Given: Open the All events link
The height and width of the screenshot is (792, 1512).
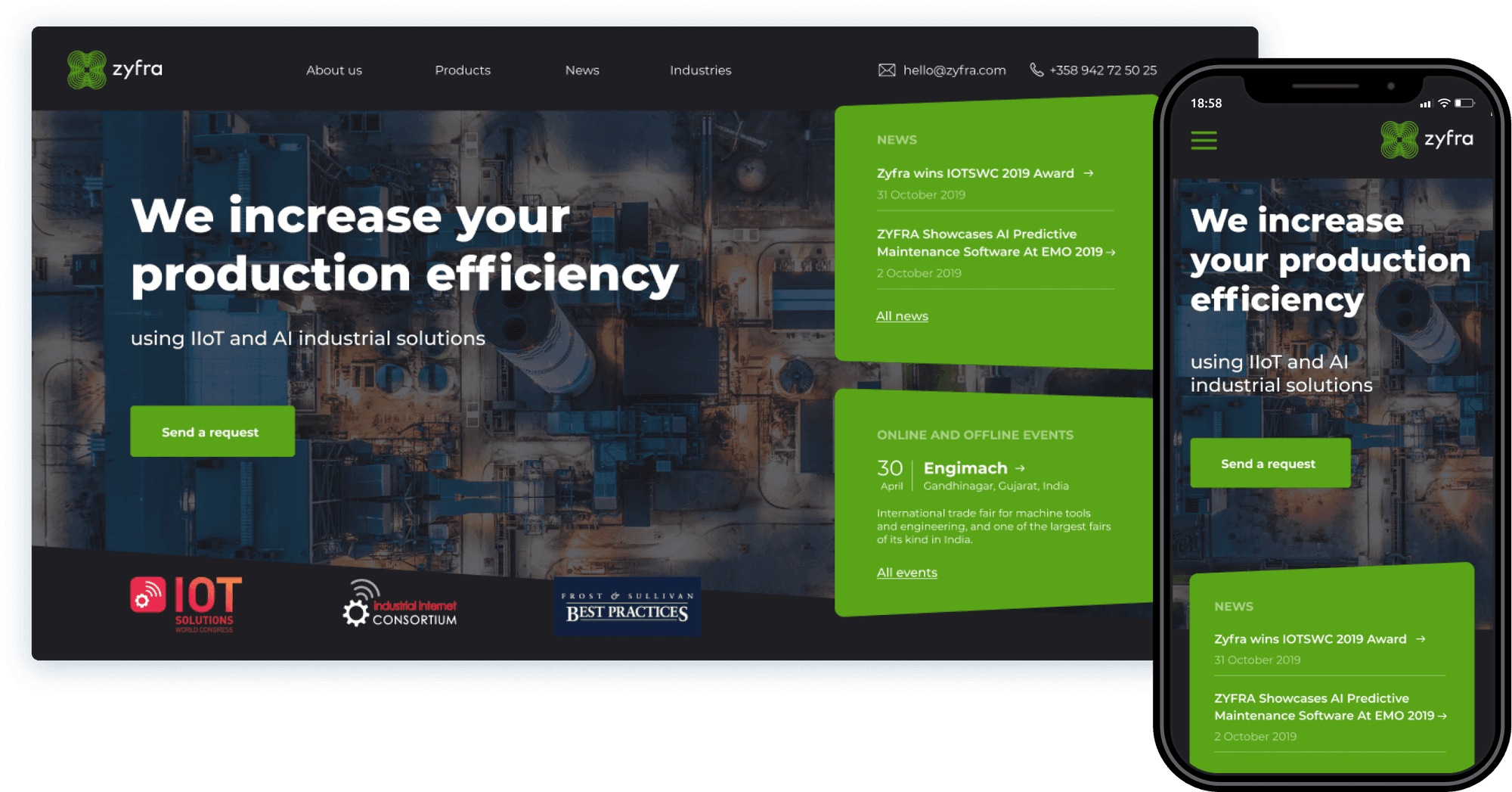Looking at the screenshot, I should pyautogui.click(x=906, y=573).
